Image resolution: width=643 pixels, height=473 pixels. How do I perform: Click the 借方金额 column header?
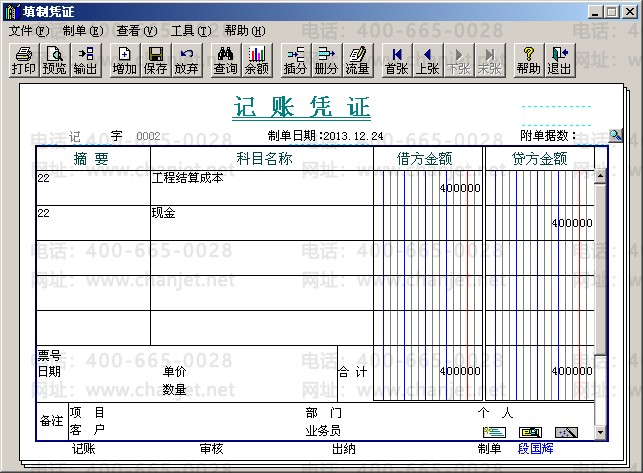tap(428, 158)
